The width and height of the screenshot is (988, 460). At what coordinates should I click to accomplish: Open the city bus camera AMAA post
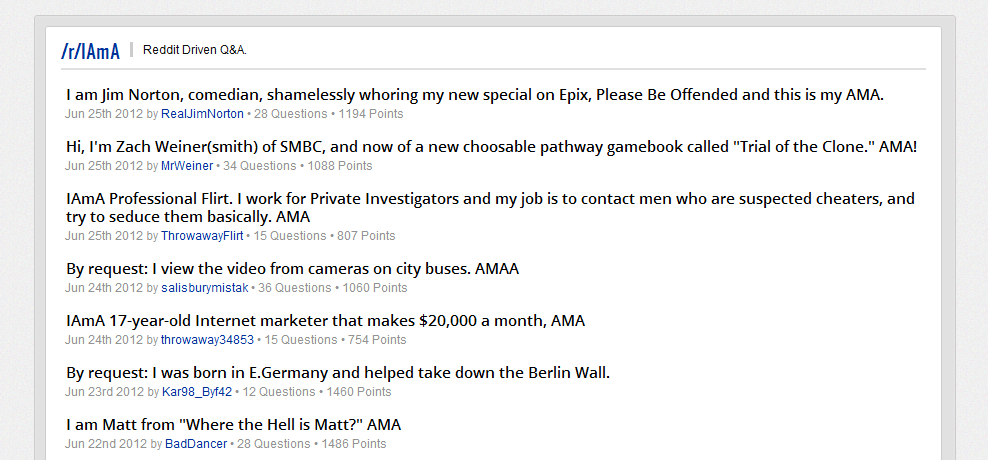(x=292, y=269)
